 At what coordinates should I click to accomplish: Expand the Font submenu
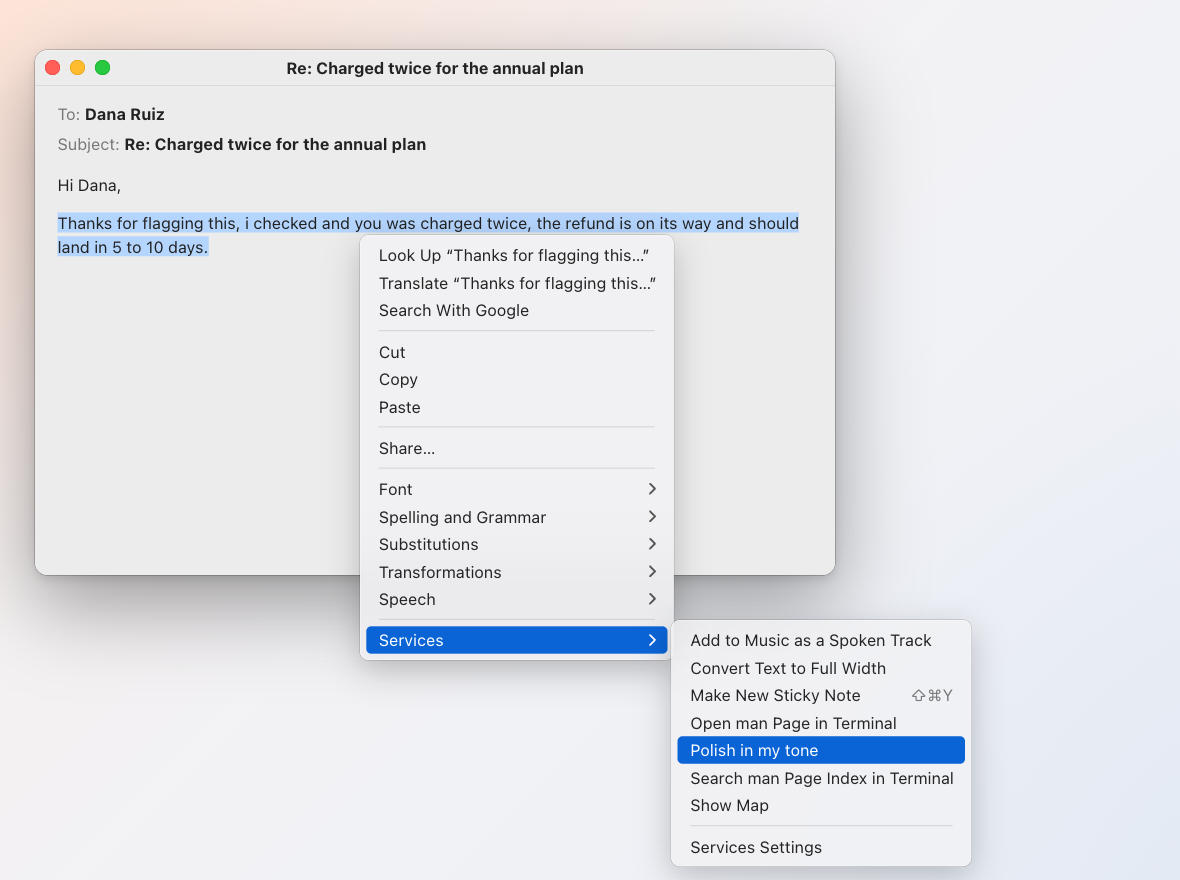click(516, 489)
